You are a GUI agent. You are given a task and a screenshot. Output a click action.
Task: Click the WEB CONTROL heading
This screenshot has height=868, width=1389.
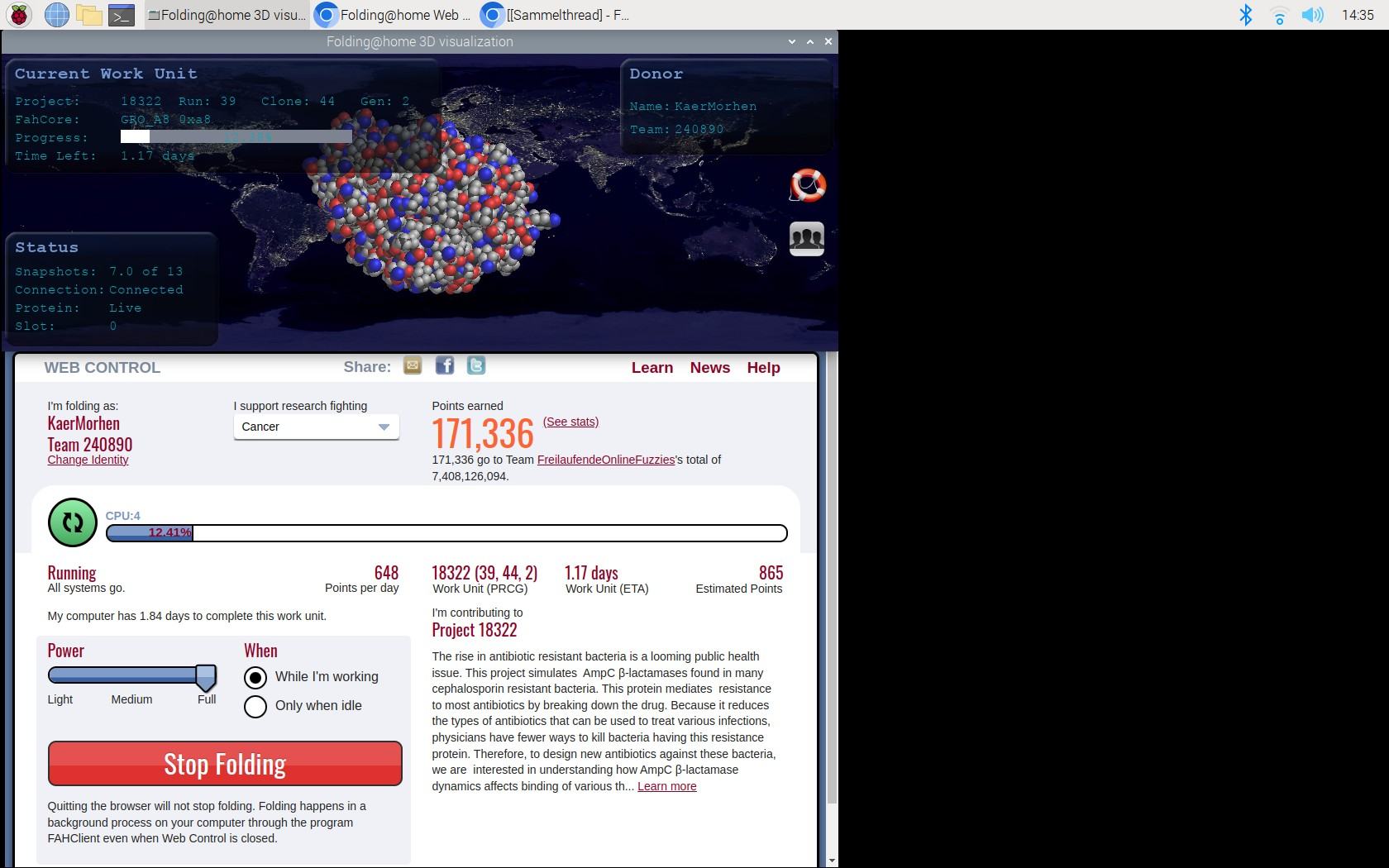point(103,368)
